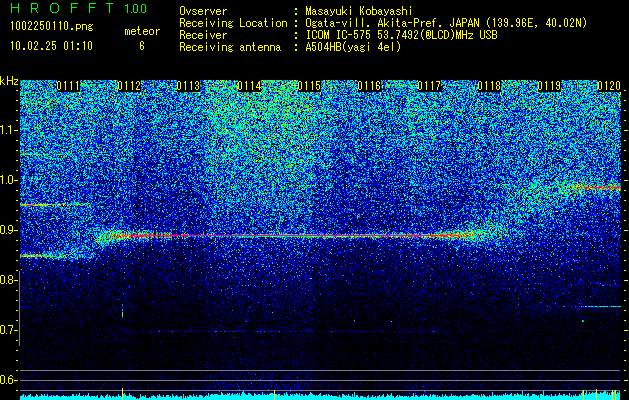Image resolution: width=629 pixels, height=400 pixels.
Task: Click the meteor count value 6
Action: [142, 46]
